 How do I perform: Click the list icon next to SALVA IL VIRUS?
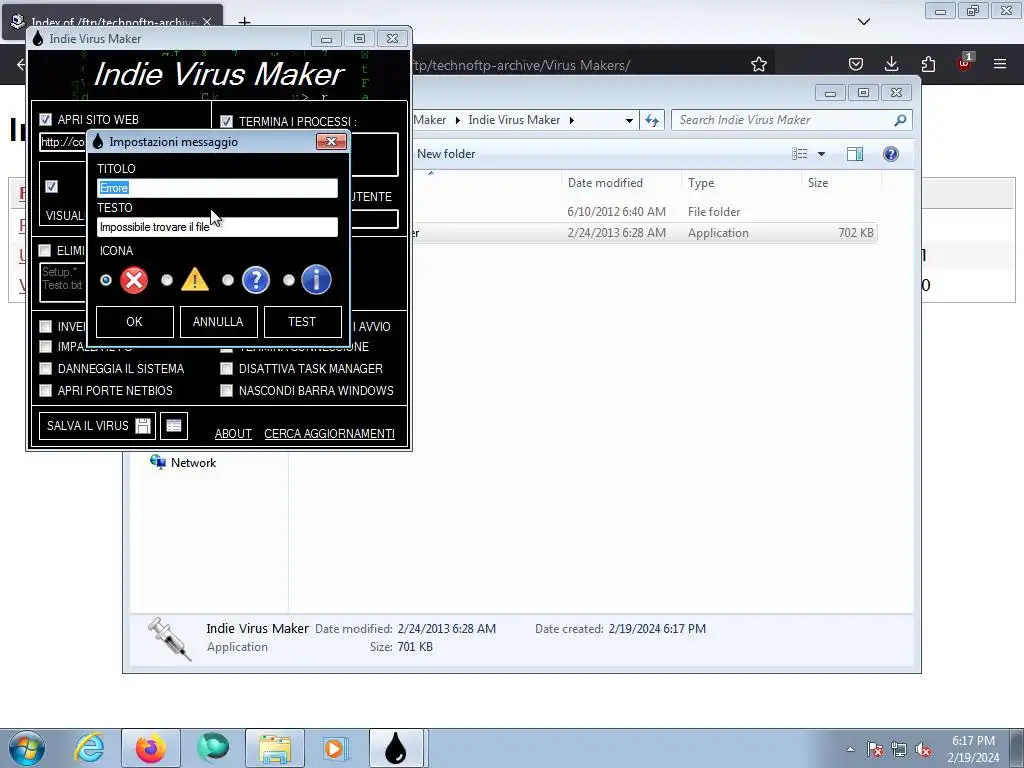(174, 426)
